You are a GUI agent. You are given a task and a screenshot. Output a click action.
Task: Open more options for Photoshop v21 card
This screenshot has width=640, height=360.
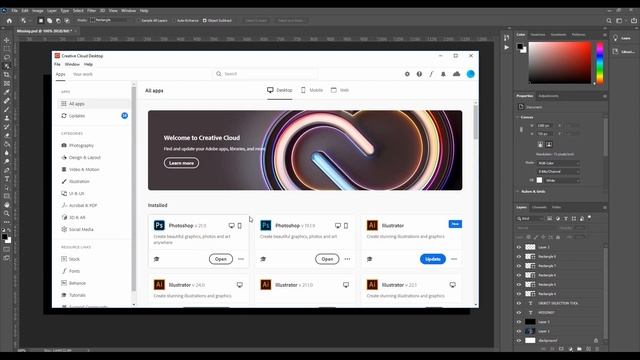241,259
